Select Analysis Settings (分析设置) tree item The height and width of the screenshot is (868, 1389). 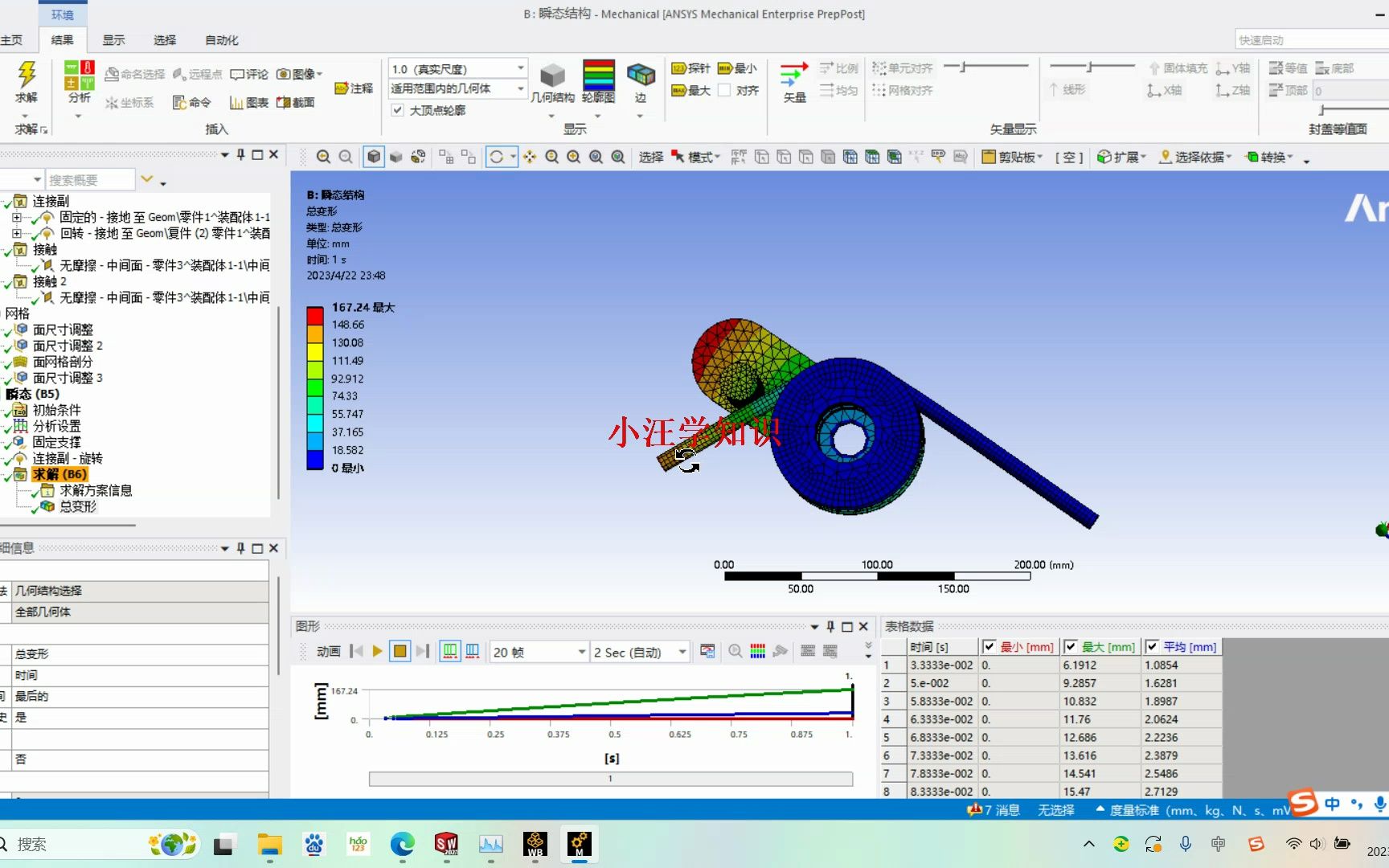click(56, 426)
